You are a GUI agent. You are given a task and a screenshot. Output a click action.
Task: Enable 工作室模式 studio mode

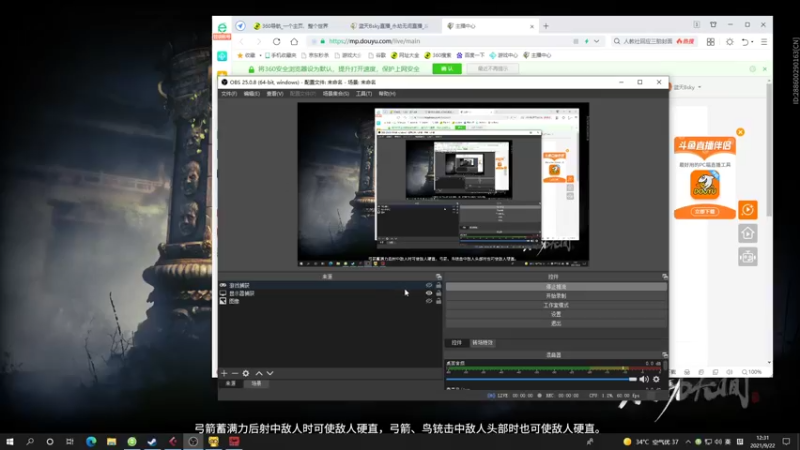pyautogui.click(x=556, y=305)
